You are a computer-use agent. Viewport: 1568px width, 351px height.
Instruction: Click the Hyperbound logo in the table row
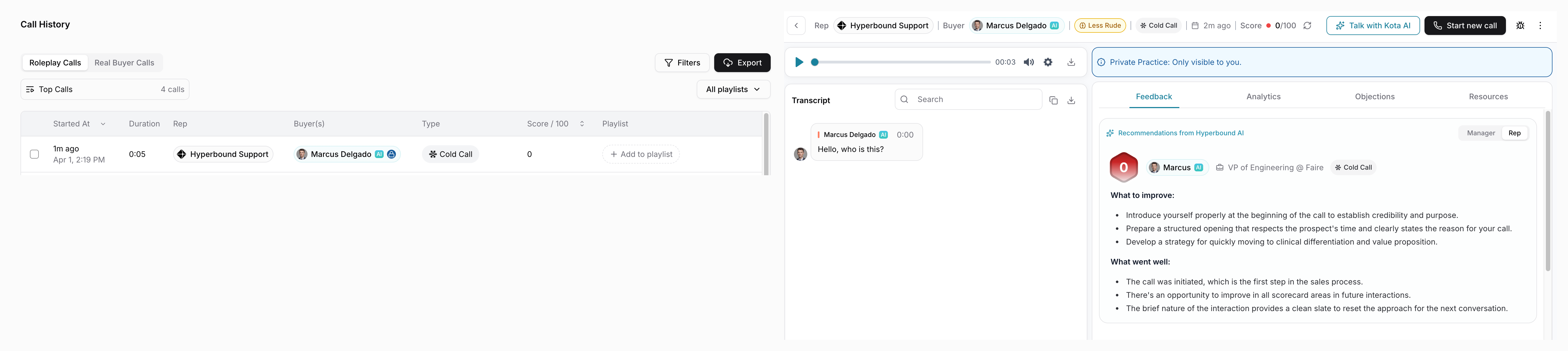pyautogui.click(x=181, y=154)
